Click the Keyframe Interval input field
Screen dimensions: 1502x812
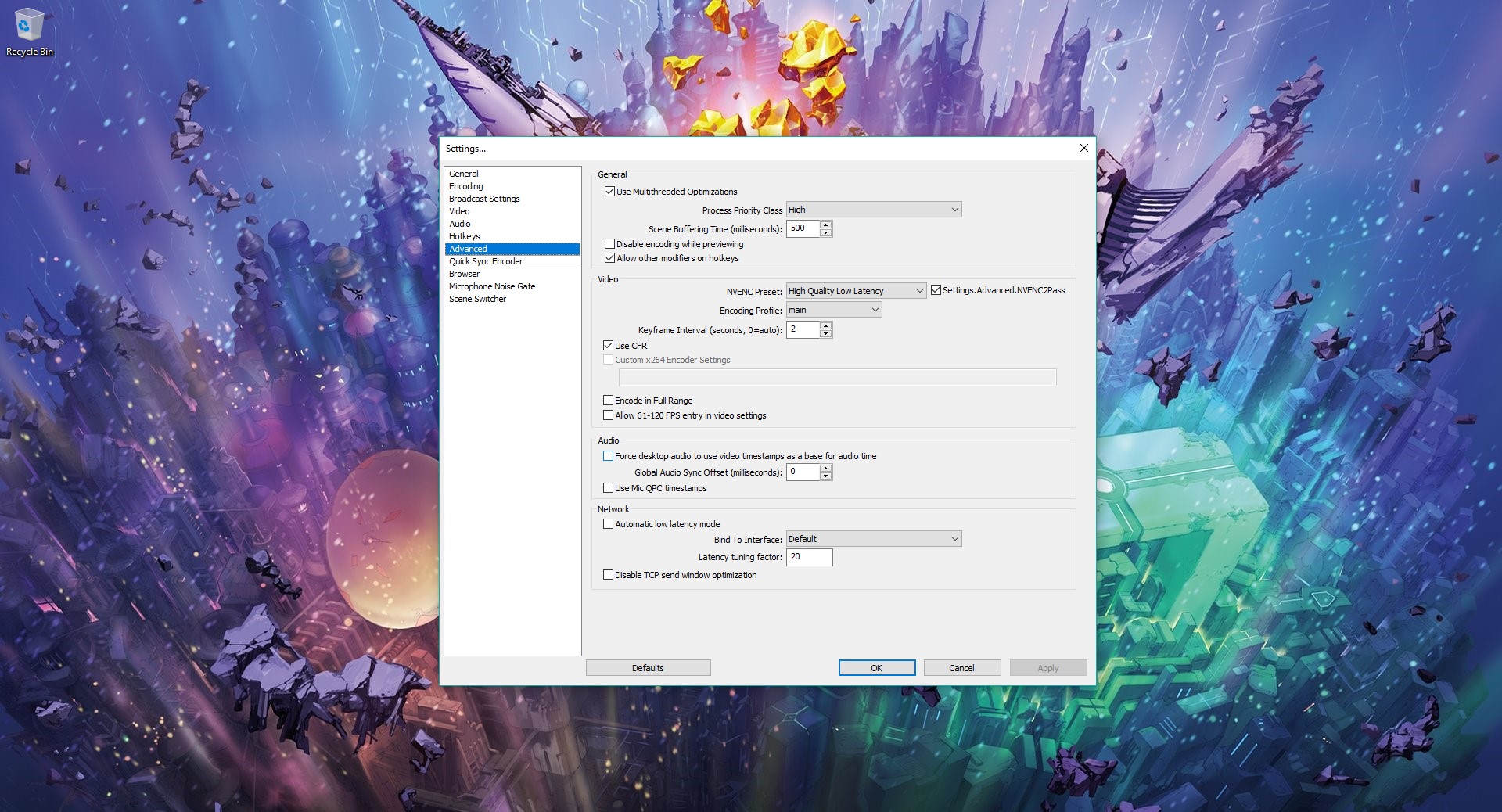pos(803,329)
